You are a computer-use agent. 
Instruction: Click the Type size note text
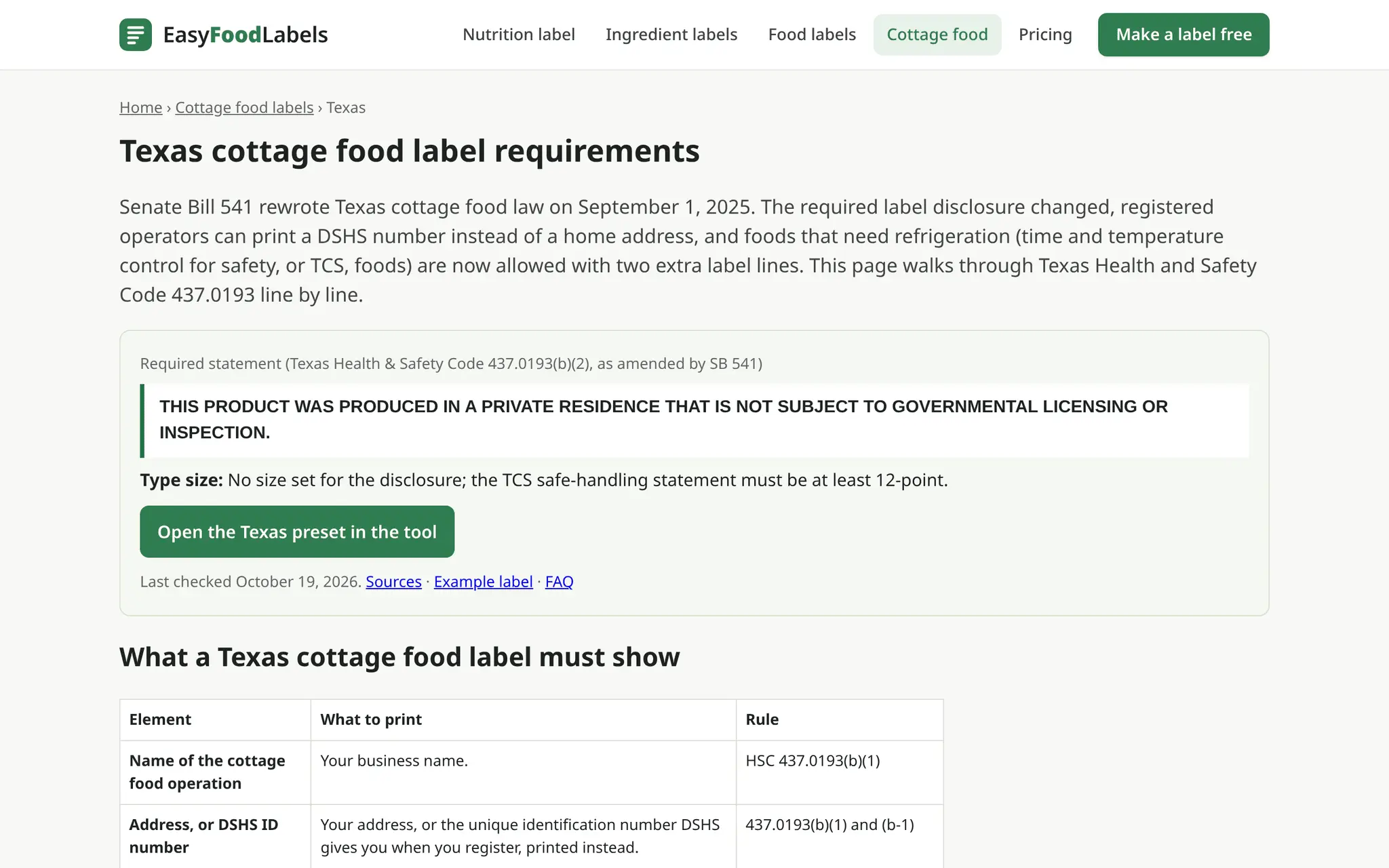tap(543, 480)
